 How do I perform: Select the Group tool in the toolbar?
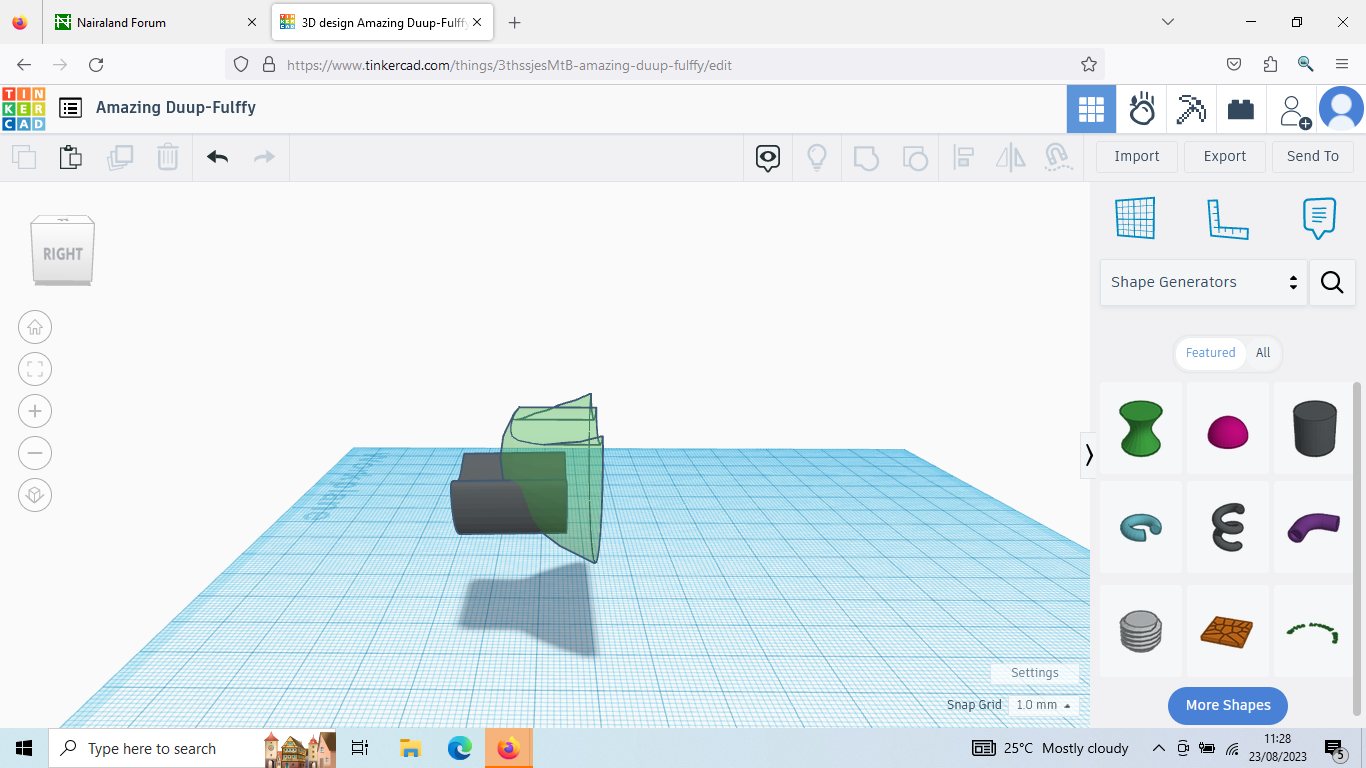[x=866, y=157]
